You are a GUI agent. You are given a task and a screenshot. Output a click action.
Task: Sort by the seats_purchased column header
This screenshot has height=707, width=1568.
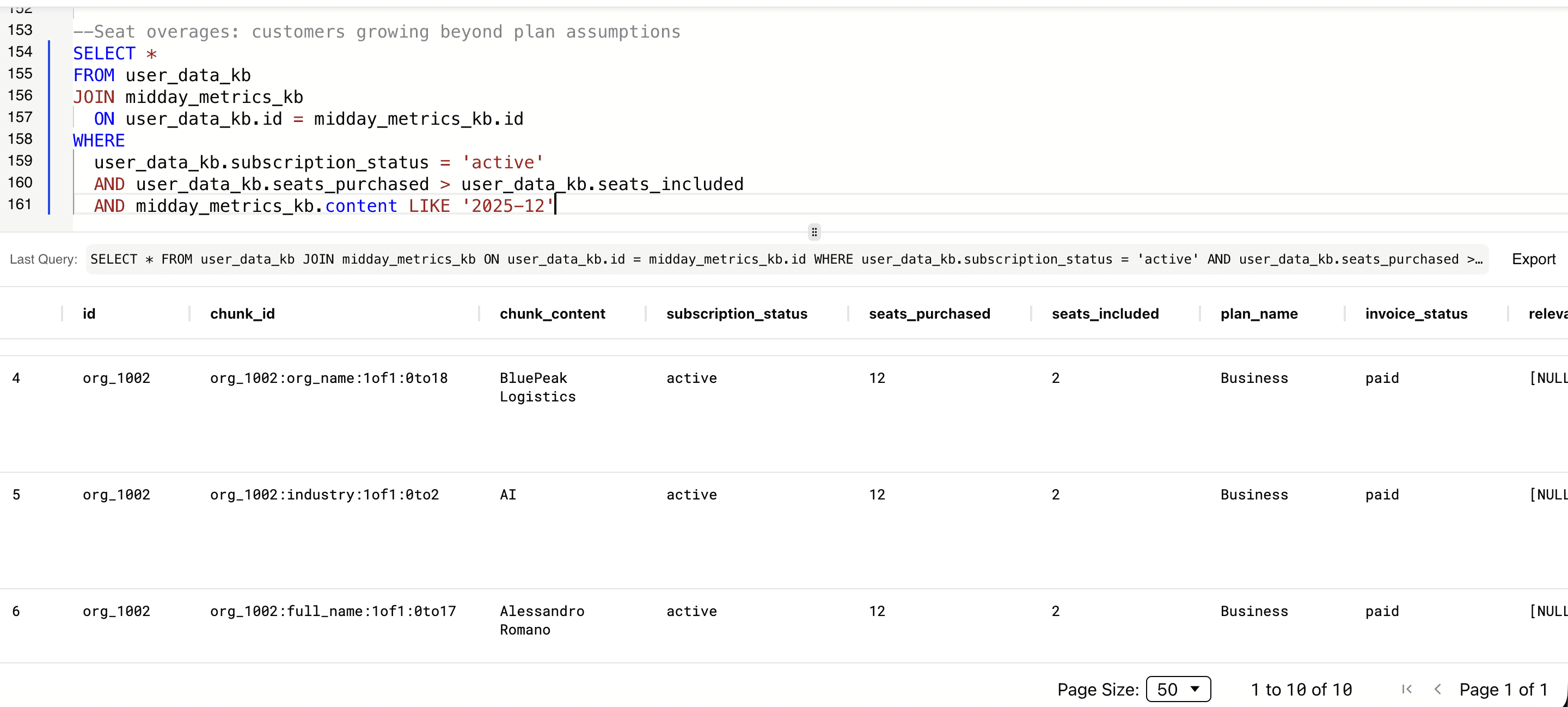[x=929, y=314]
